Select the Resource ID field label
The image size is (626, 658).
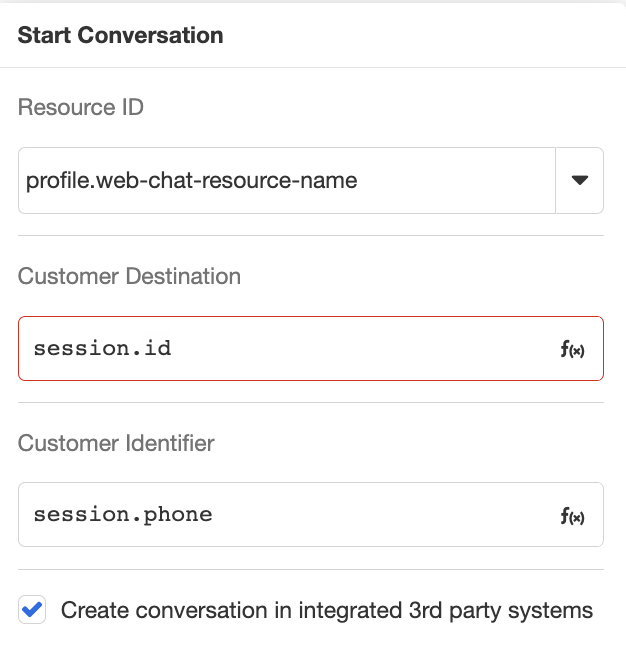tap(81, 108)
